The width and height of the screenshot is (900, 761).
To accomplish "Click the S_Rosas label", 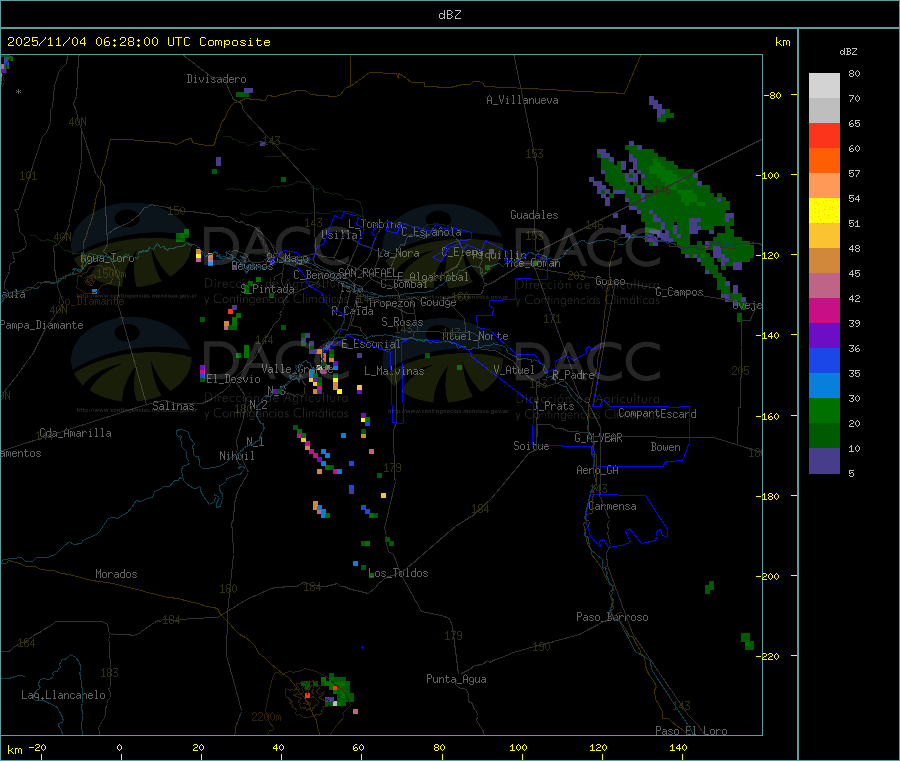I will coord(402,322).
